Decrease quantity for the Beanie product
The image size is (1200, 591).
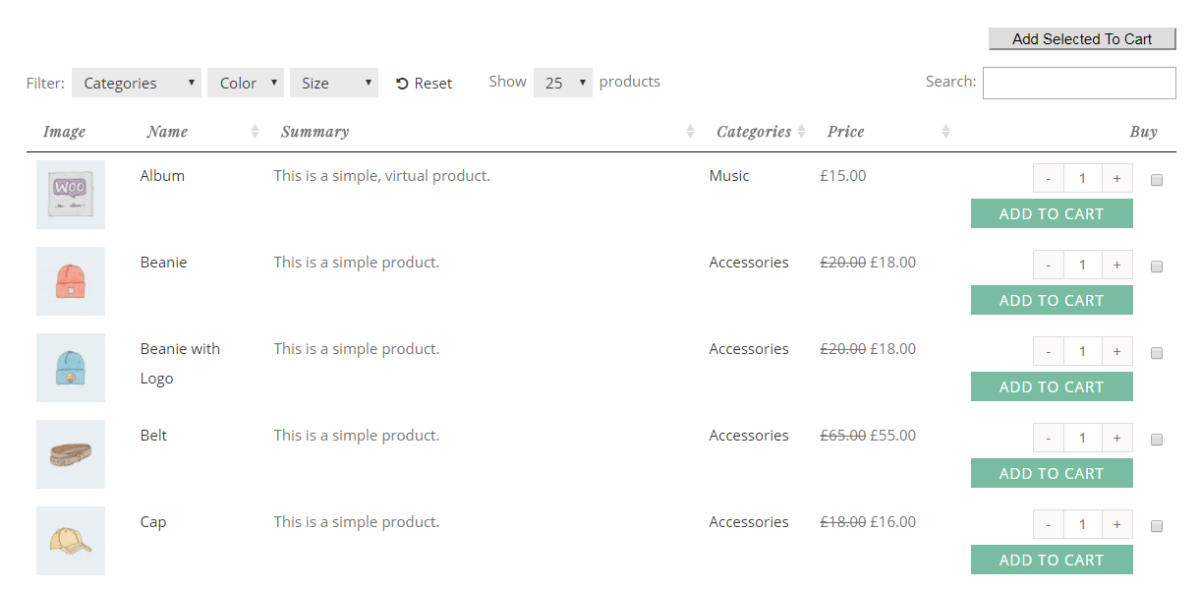[1048, 264]
